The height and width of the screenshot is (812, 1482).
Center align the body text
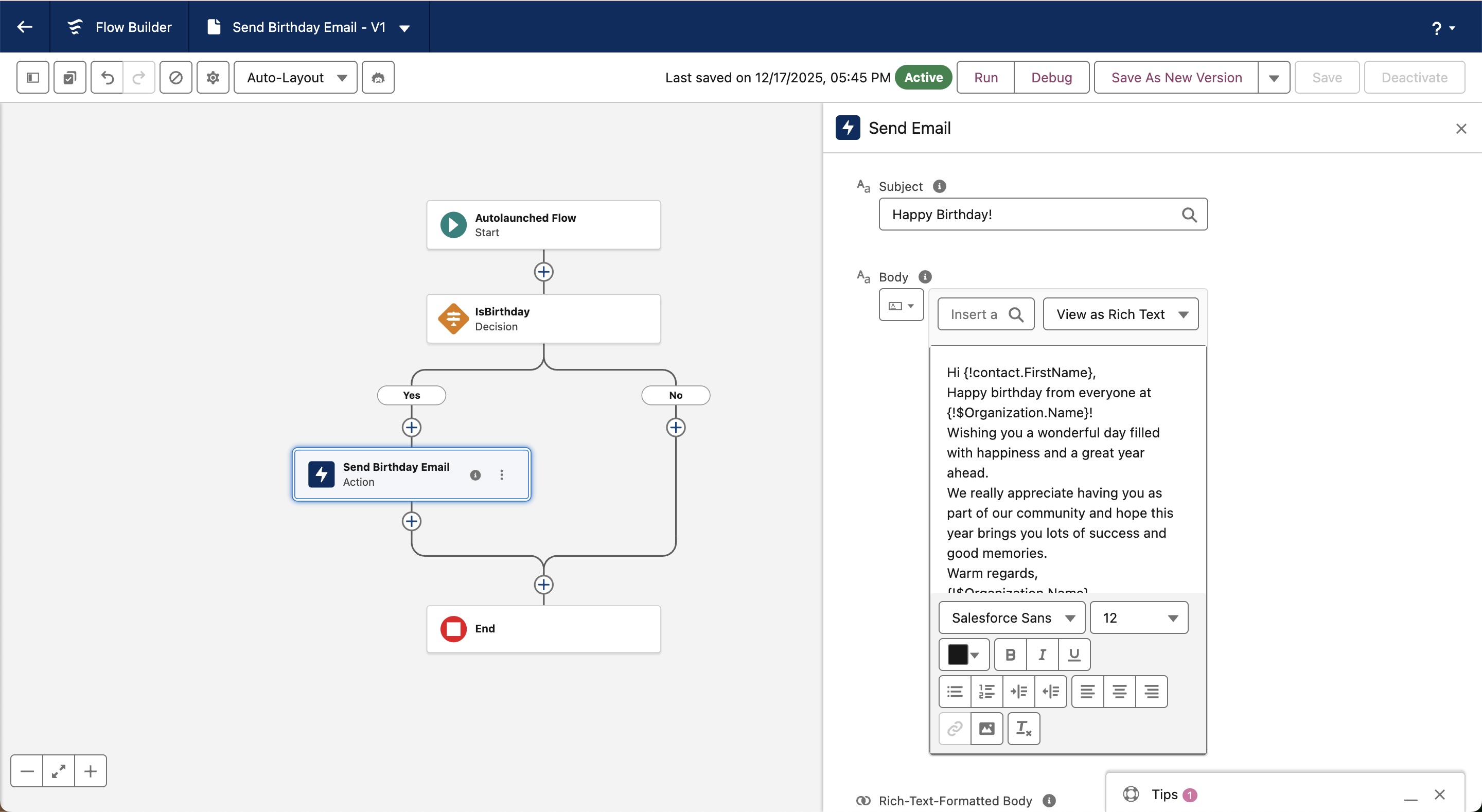(x=1119, y=691)
